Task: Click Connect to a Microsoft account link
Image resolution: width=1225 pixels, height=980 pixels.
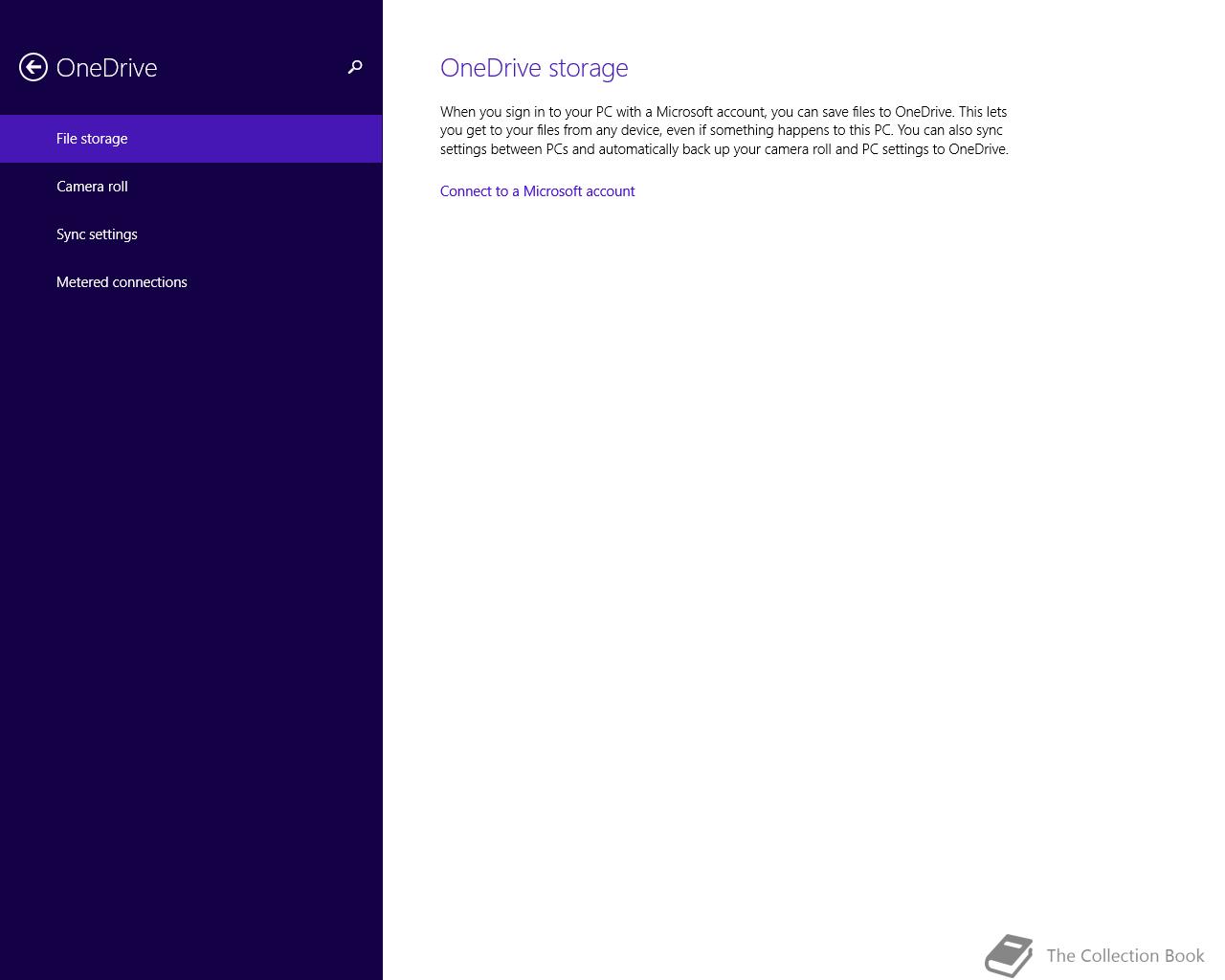Action: tap(537, 191)
